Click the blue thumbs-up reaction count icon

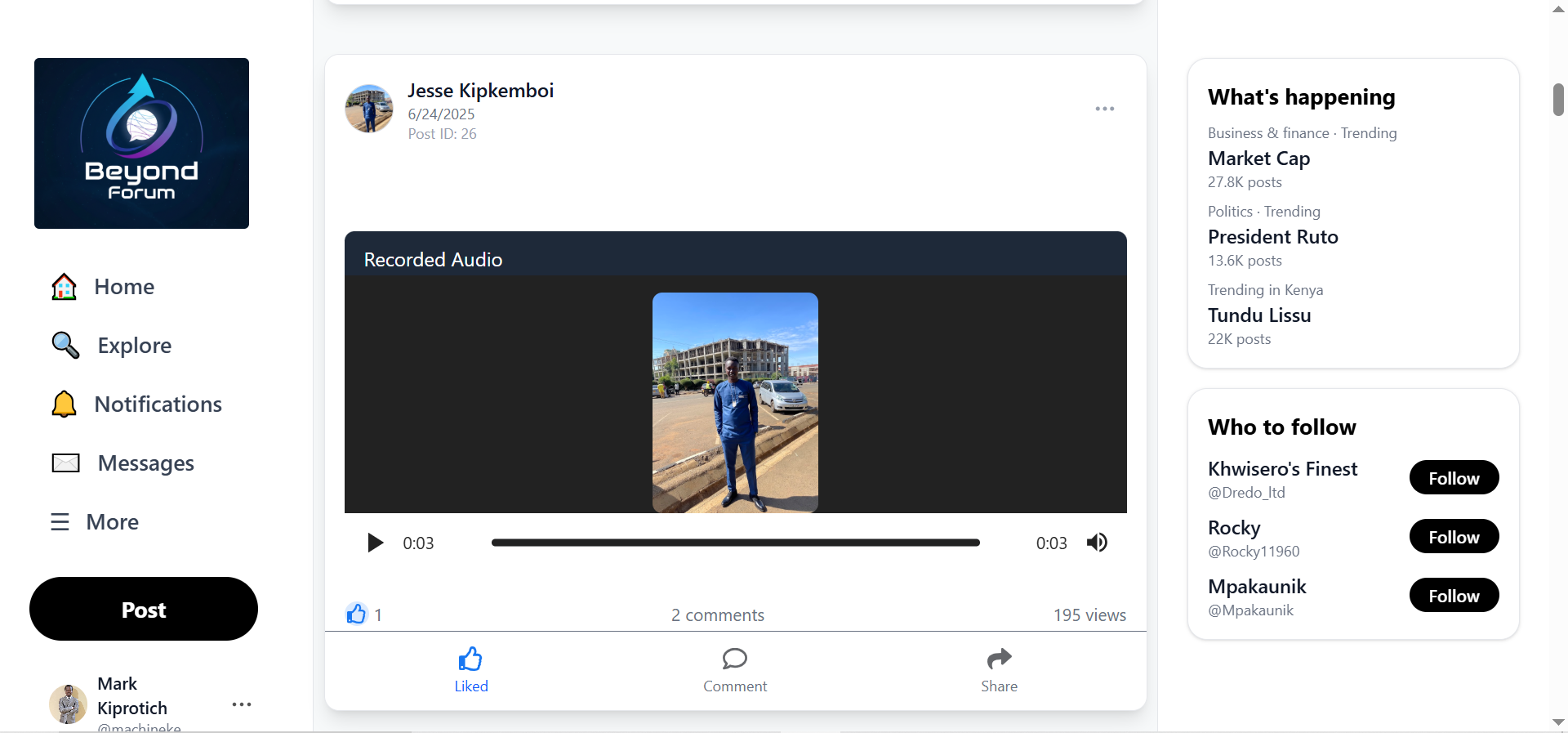tap(357, 614)
